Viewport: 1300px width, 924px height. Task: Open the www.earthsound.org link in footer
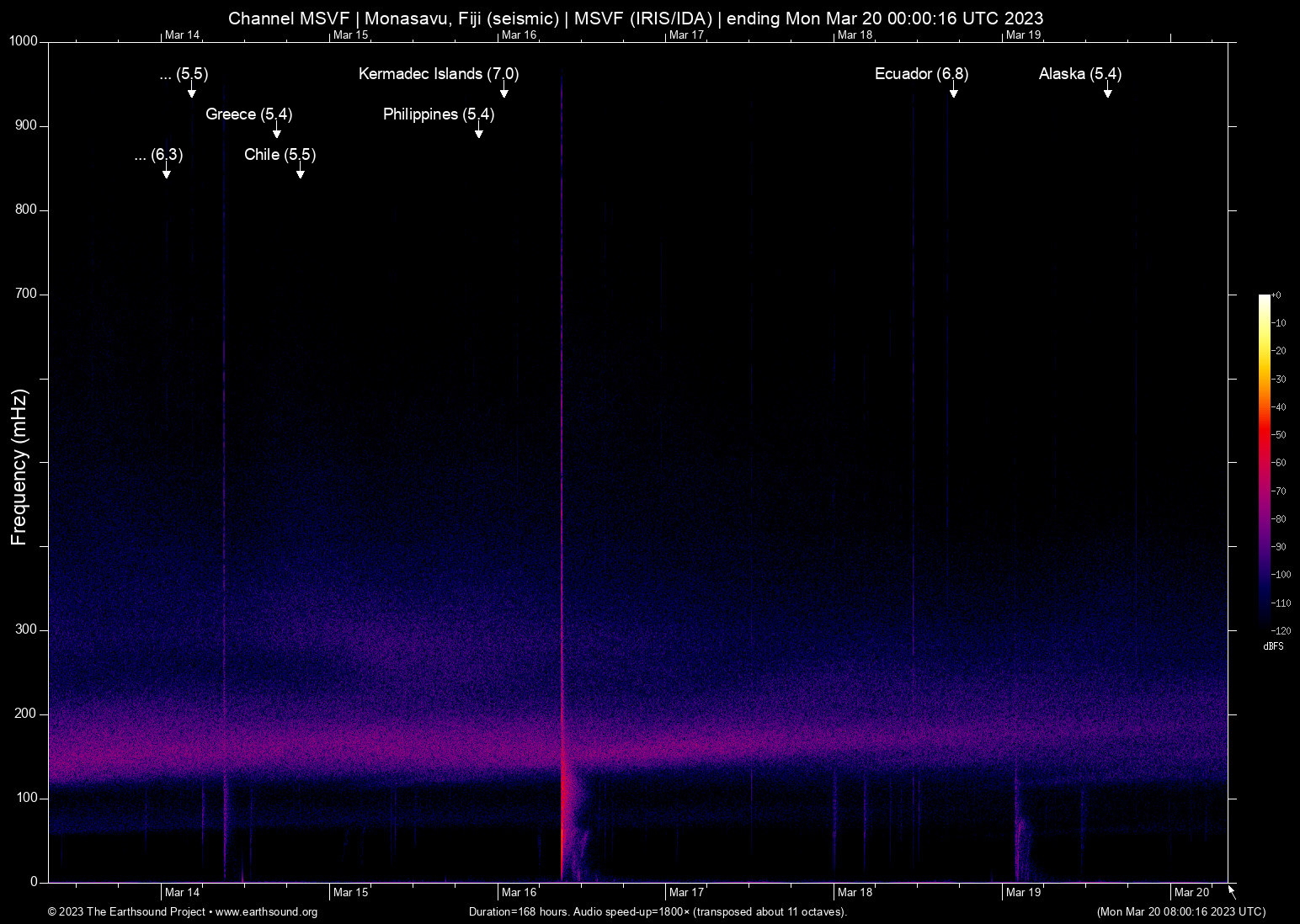pos(266,912)
